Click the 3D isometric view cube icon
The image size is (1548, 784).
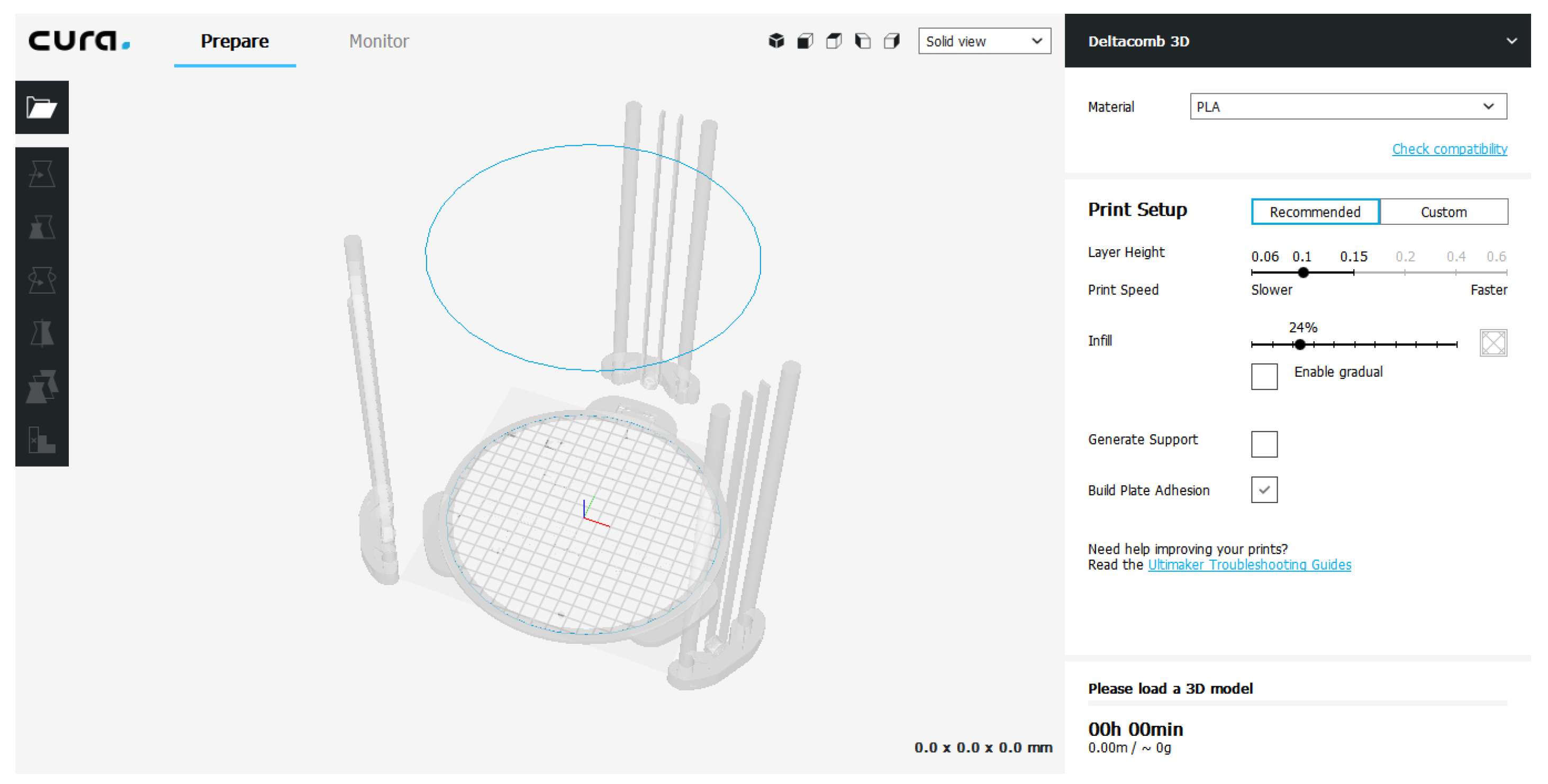tap(776, 41)
